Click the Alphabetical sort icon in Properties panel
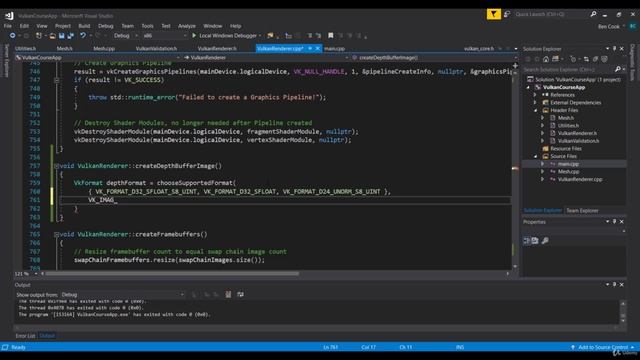The width and height of the screenshot is (640, 360). click(x=535, y=241)
